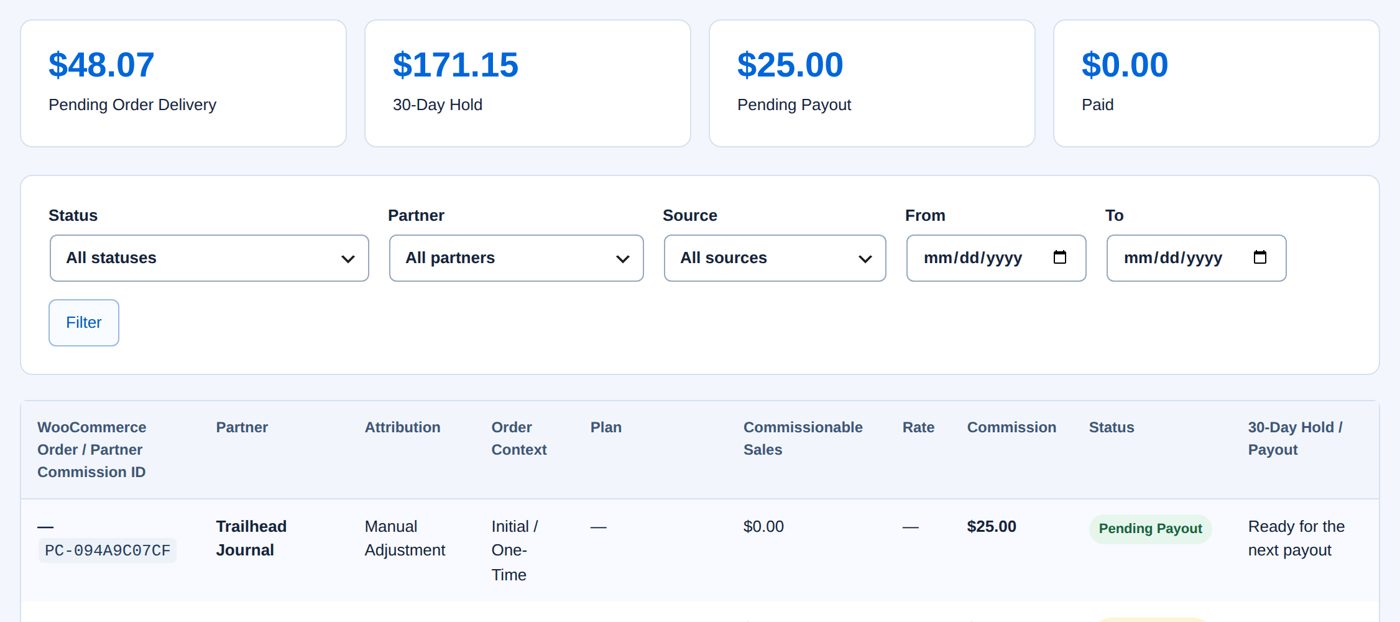Select the $48.07 Pending Order Delivery card

183,83
